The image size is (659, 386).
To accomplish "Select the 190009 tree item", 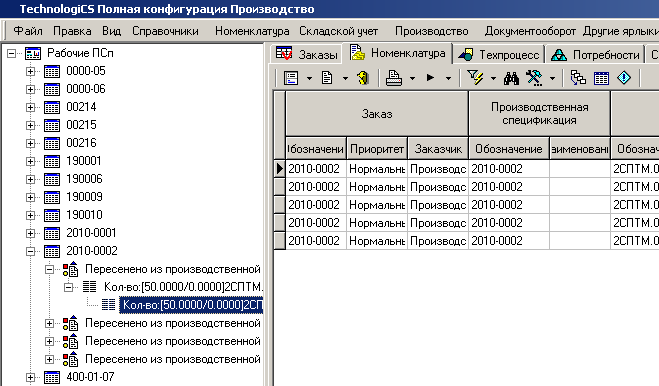I will 84,197.
